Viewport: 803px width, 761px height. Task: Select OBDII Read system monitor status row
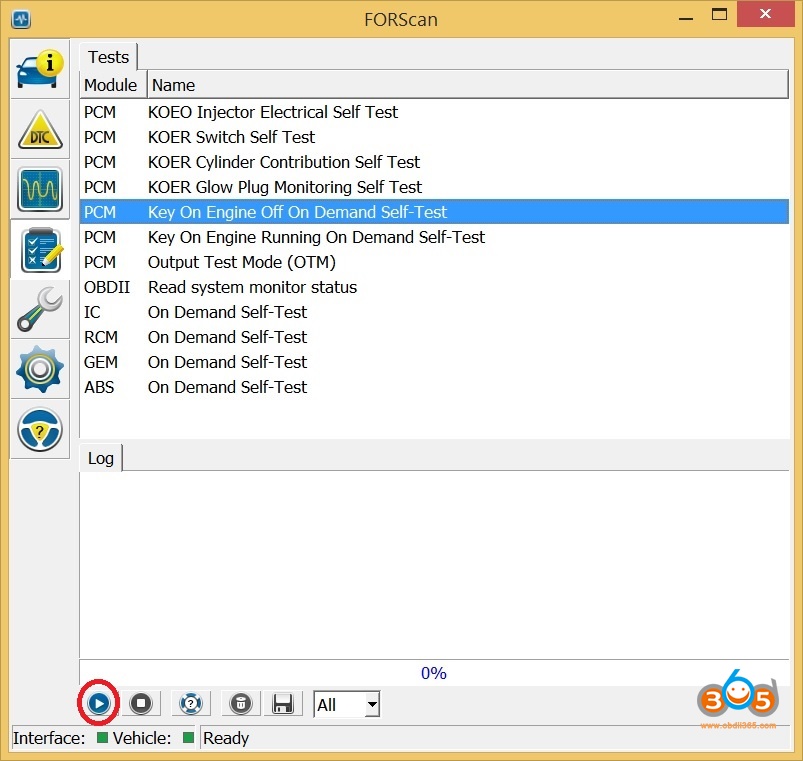tap(434, 287)
